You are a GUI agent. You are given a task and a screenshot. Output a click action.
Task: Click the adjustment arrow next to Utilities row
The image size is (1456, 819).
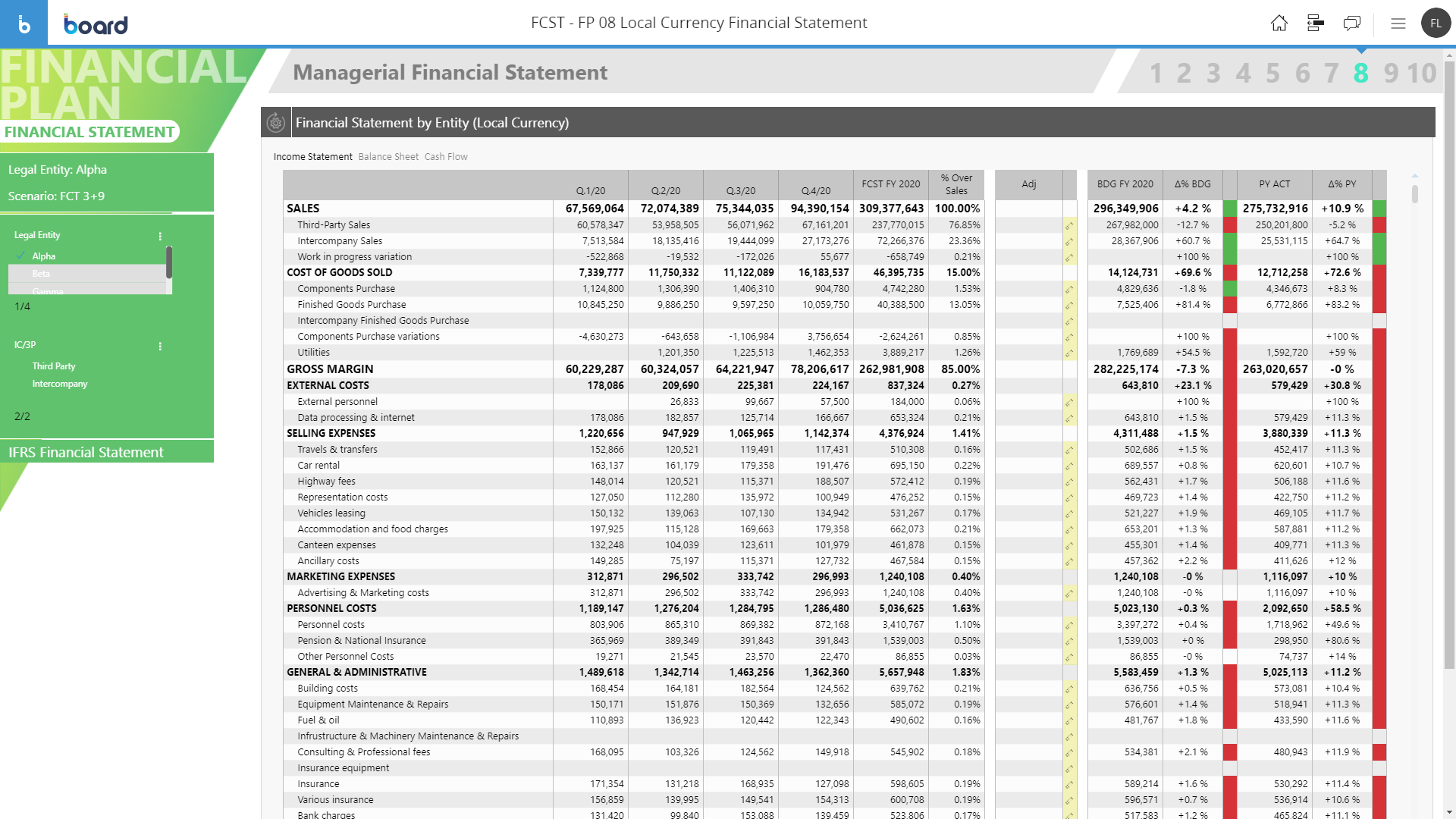point(1069,352)
